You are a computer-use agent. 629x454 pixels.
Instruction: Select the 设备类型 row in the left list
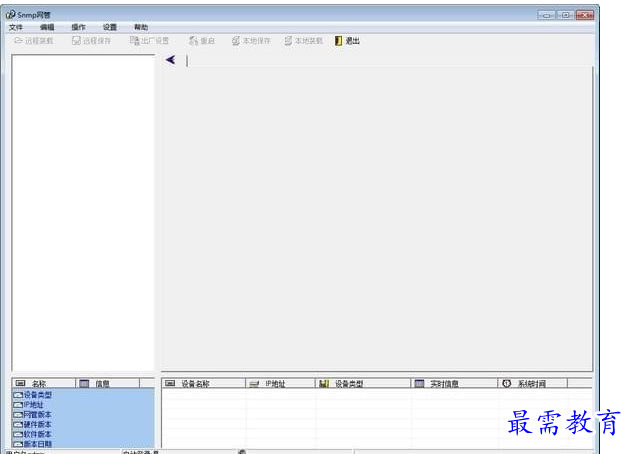(83, 395)
